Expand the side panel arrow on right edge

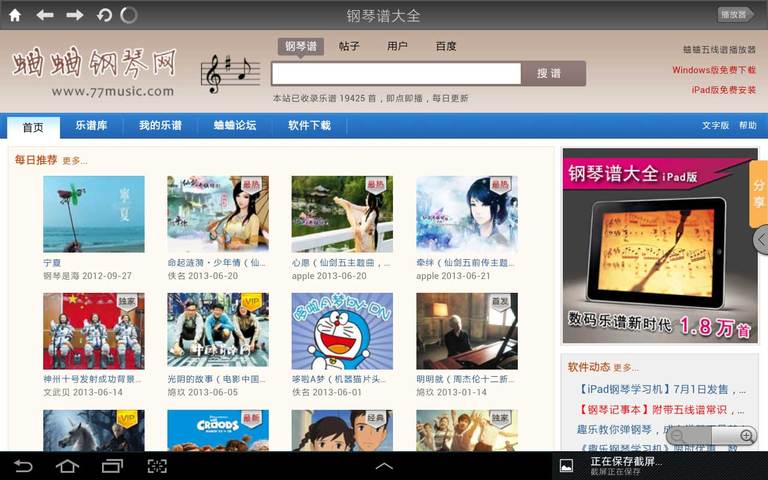[761, 240]
